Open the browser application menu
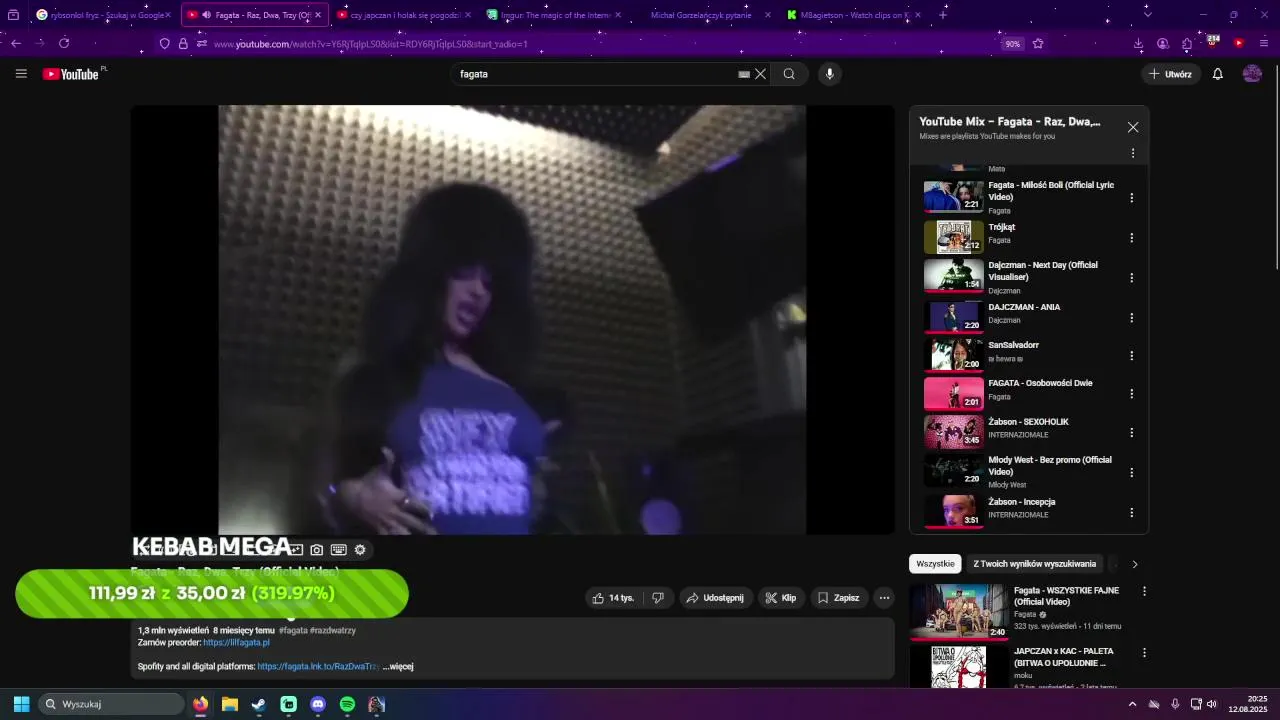The width and height of the screenshot is (1280, 720). point(1264,44)
